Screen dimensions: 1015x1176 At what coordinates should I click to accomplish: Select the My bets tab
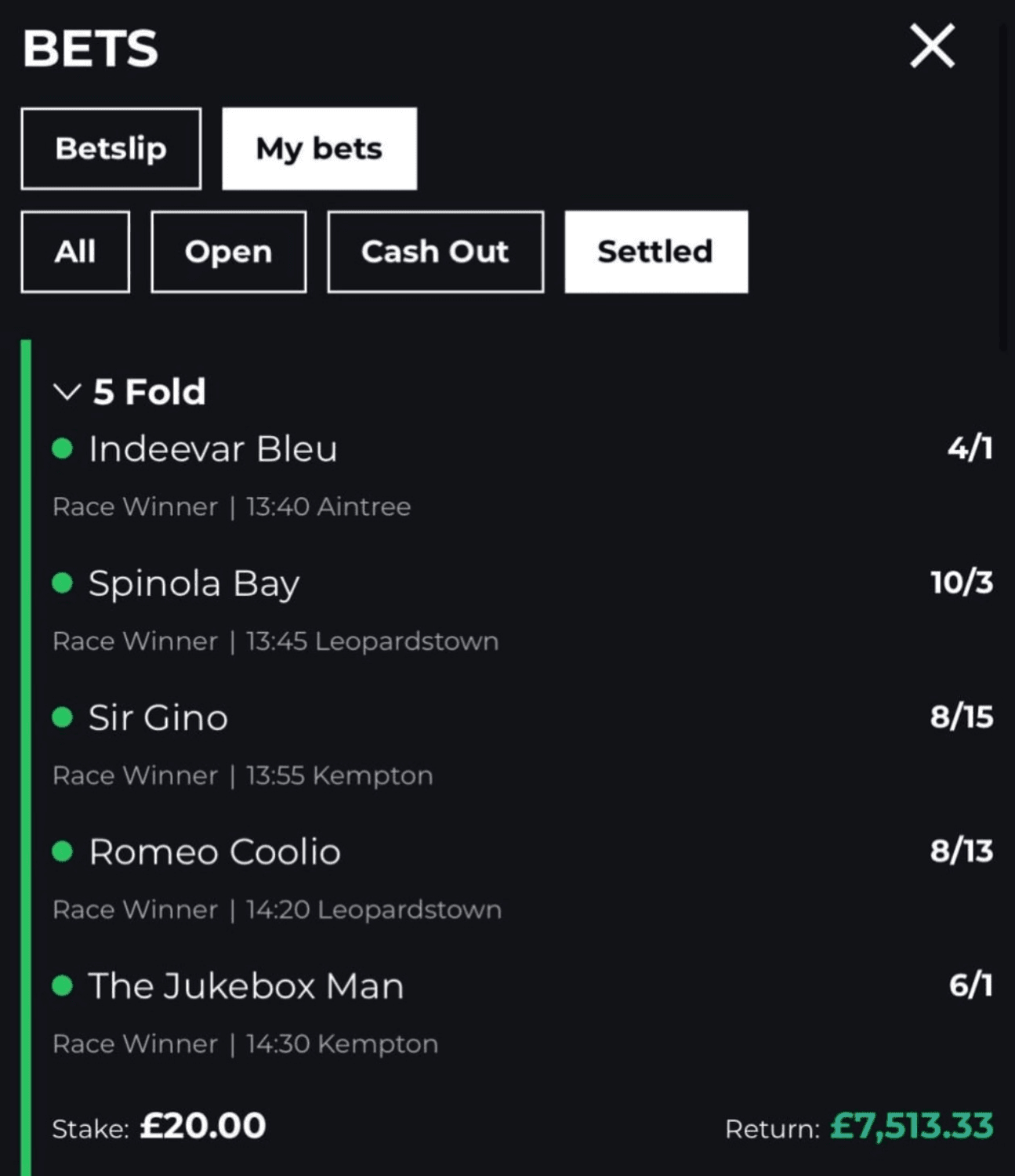tap(319, 149)
